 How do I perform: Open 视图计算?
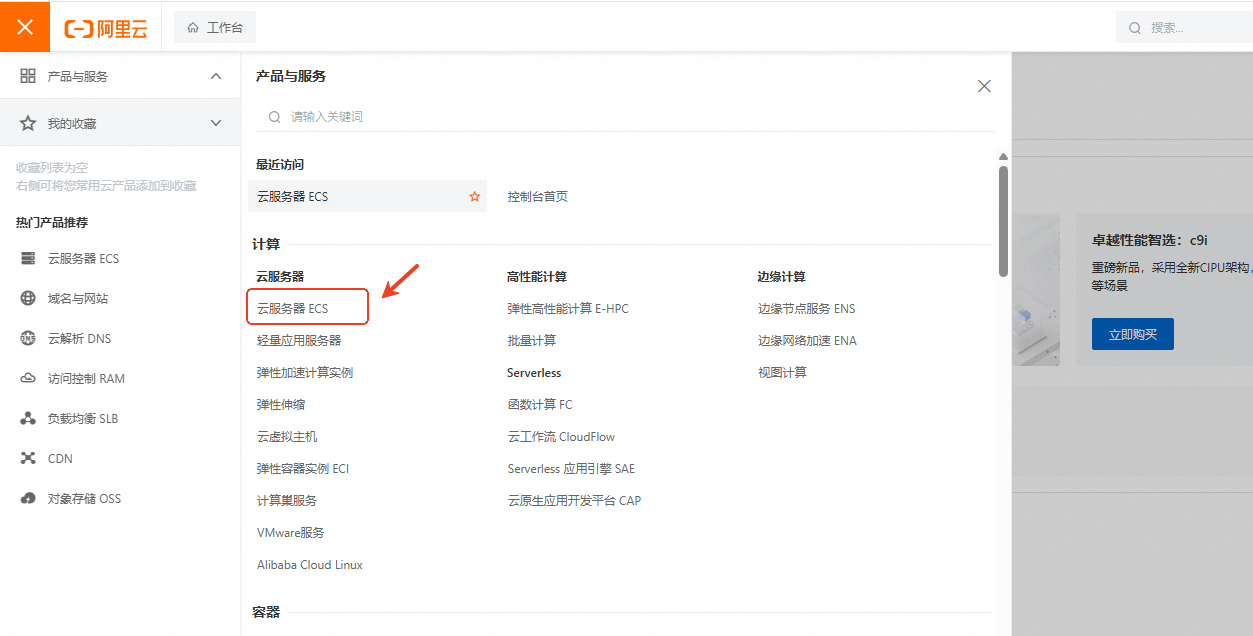tap(782, 373)
